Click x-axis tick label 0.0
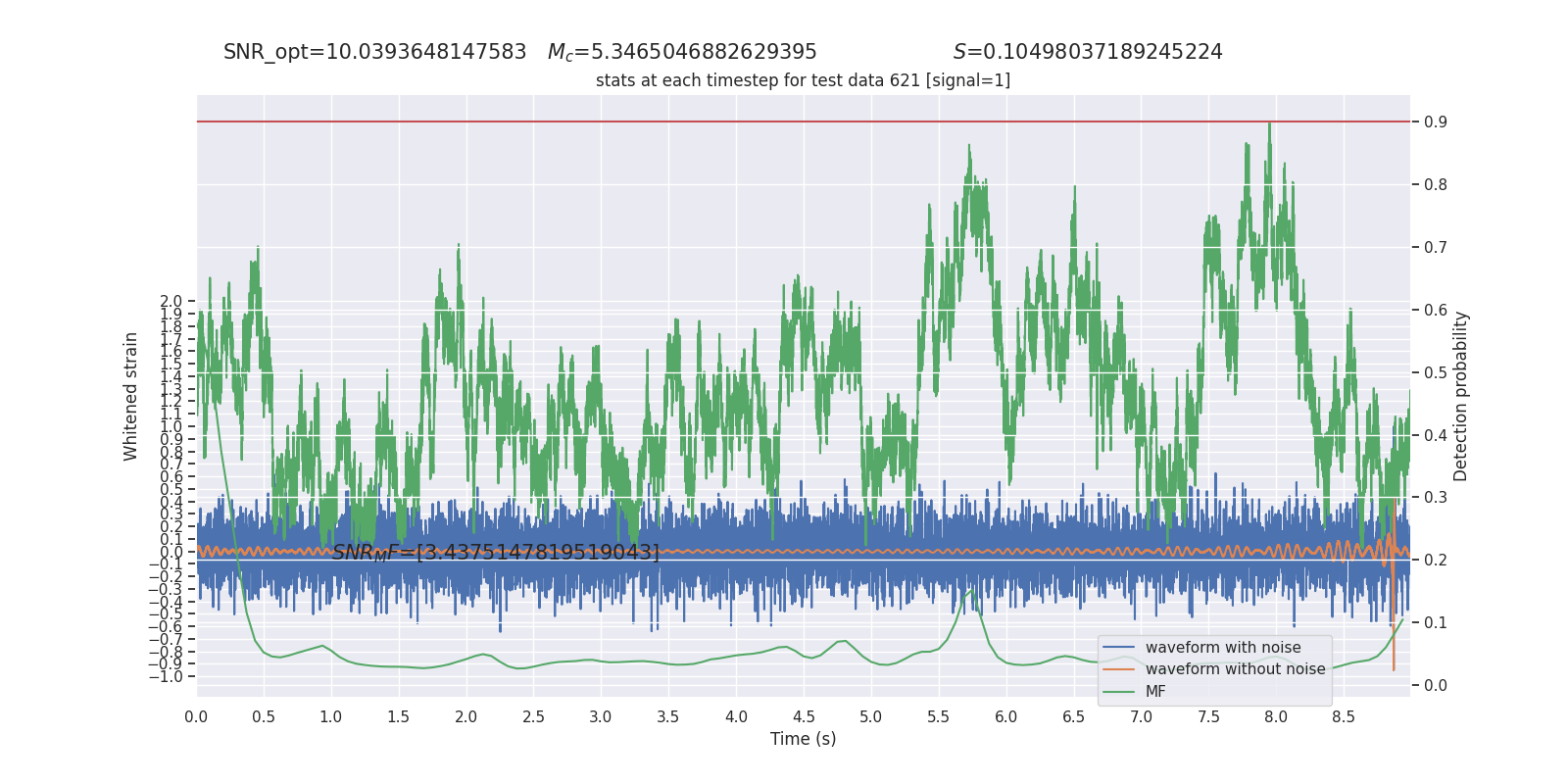This screenshot has height=784, width=1568. (196, 717)
